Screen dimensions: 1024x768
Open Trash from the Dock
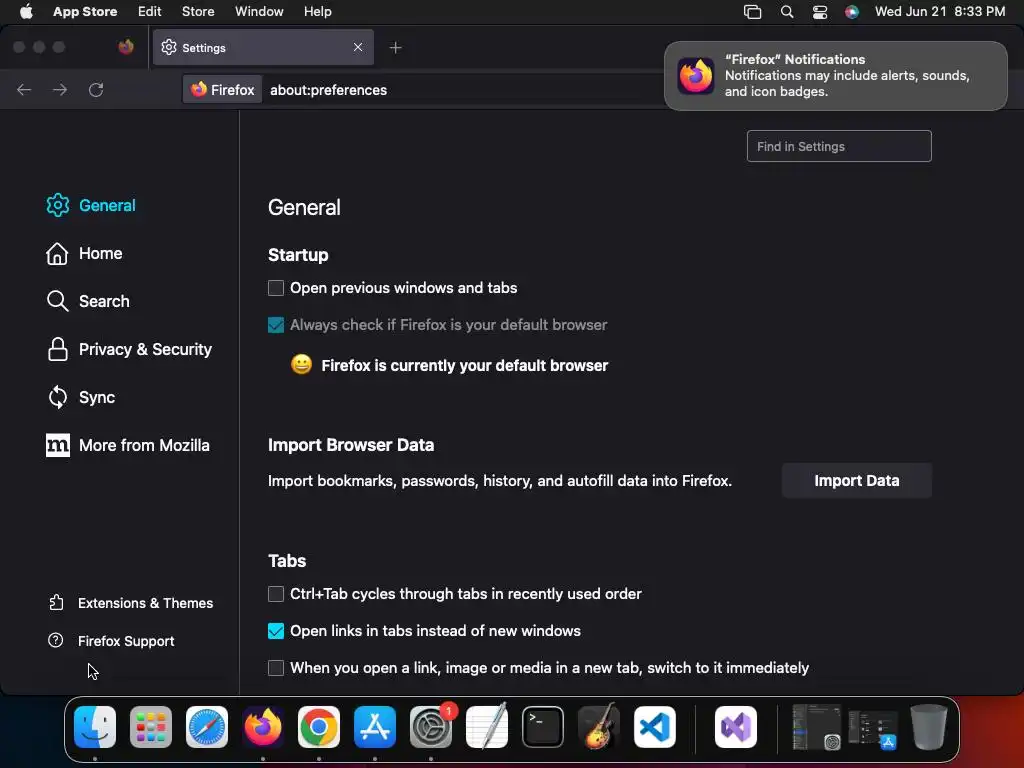click(x=929, y=726)
